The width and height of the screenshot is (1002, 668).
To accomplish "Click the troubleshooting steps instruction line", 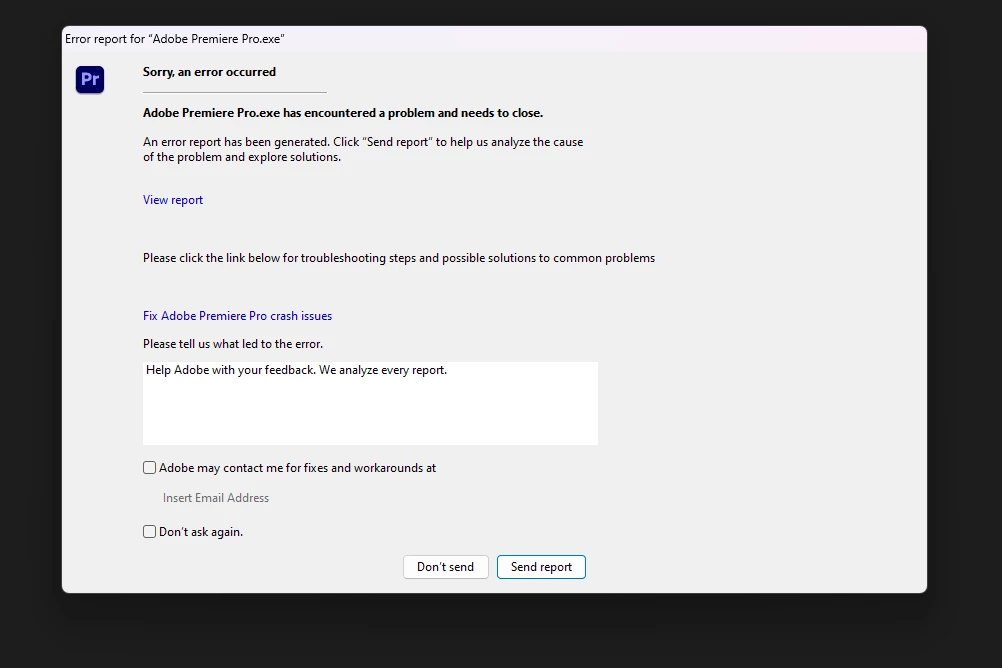I will [x=399, y=258].
